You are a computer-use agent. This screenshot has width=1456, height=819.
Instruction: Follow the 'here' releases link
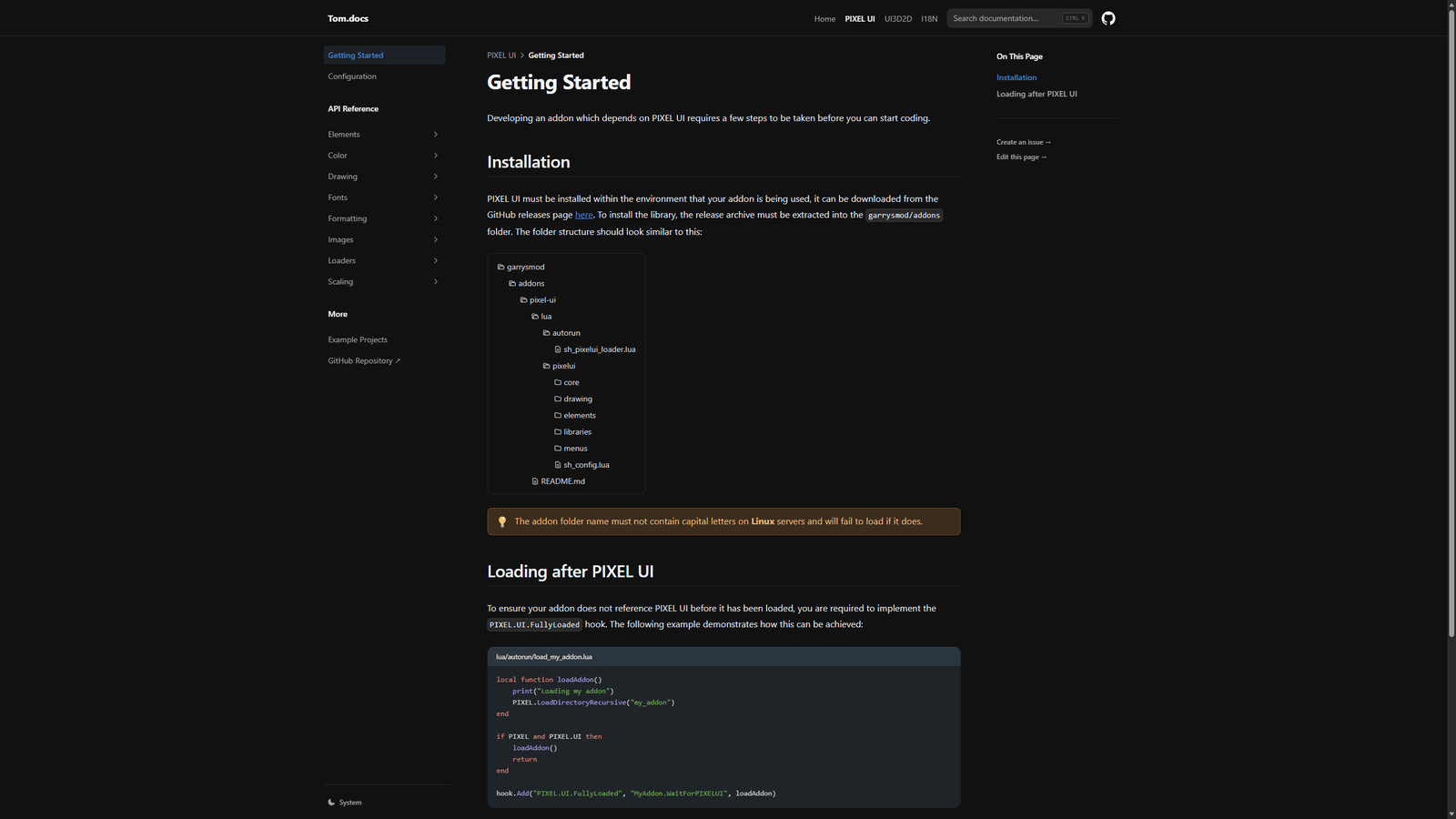coord(584,215)
